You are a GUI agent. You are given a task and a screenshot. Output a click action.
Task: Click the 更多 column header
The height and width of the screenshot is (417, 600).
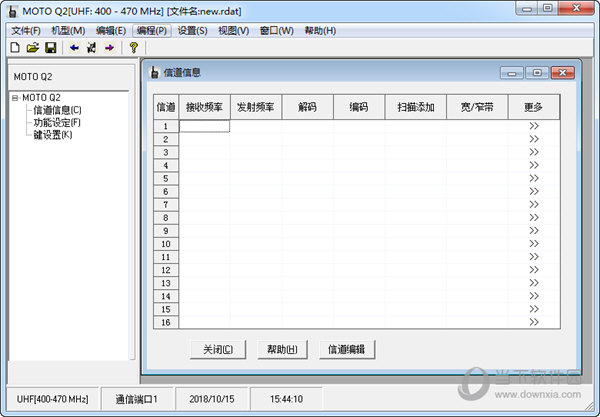click(x=534, y=107)
